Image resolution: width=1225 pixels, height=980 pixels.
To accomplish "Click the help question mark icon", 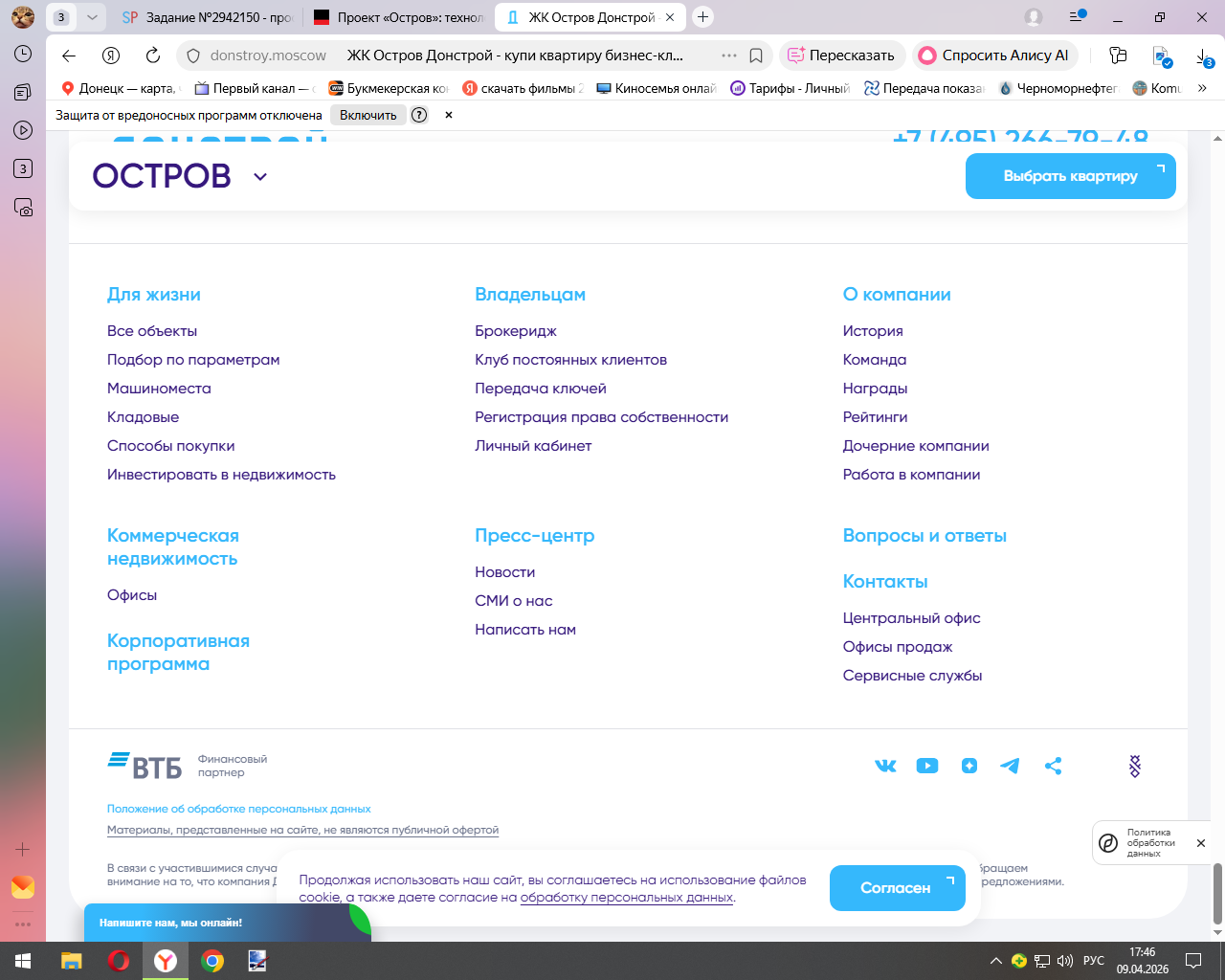I will [419, 115].
